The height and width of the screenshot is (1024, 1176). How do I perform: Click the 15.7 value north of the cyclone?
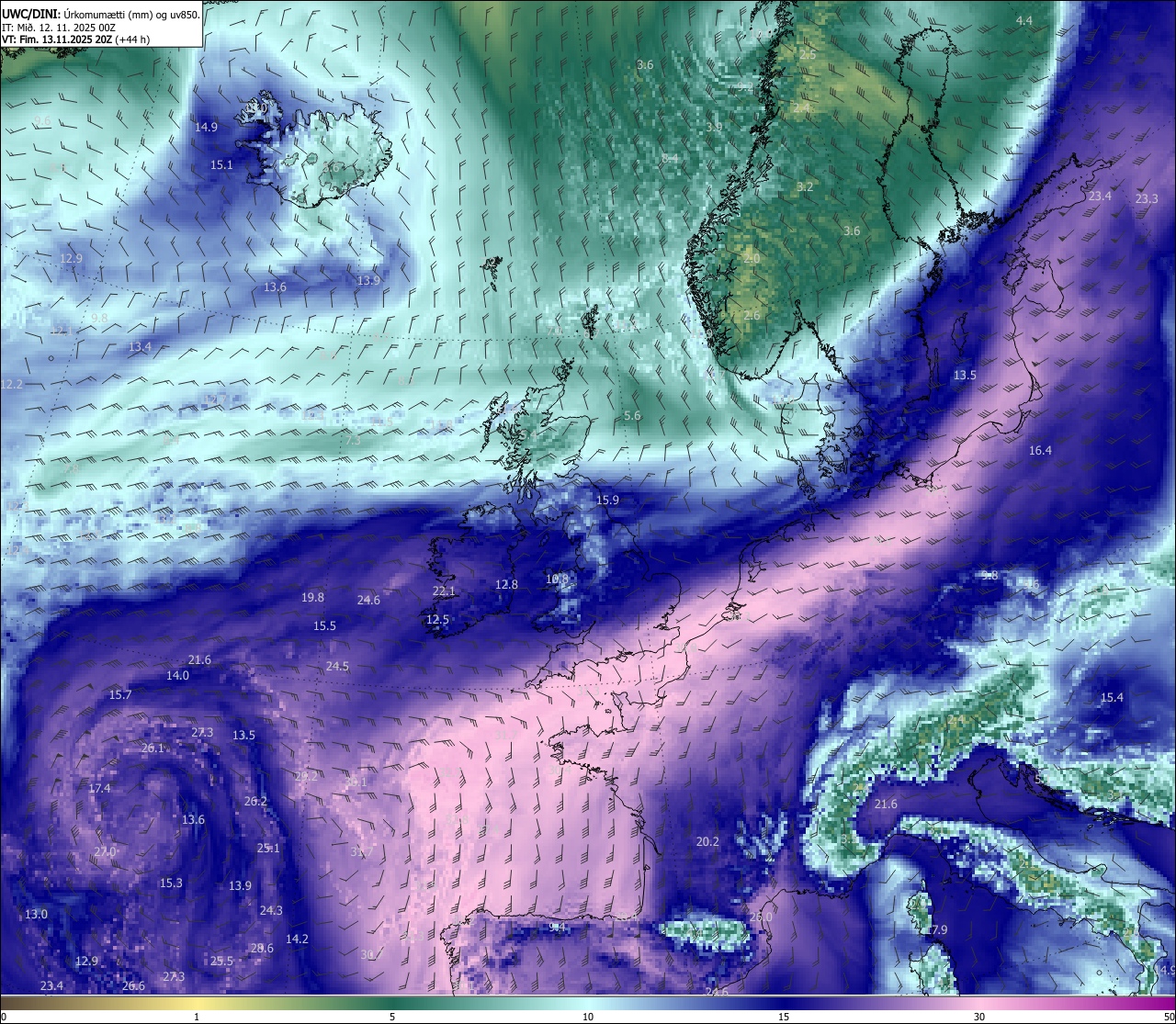[120, 695]
